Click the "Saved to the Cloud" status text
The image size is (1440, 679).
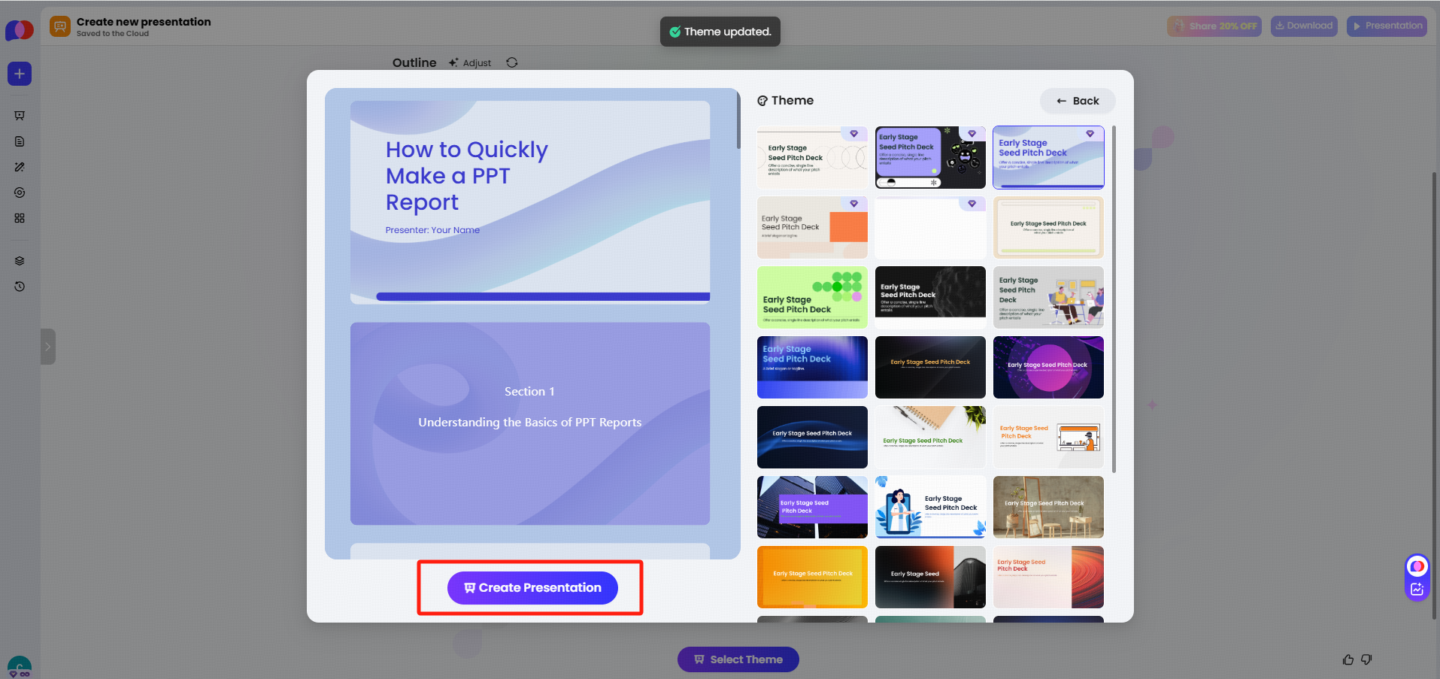112,34
